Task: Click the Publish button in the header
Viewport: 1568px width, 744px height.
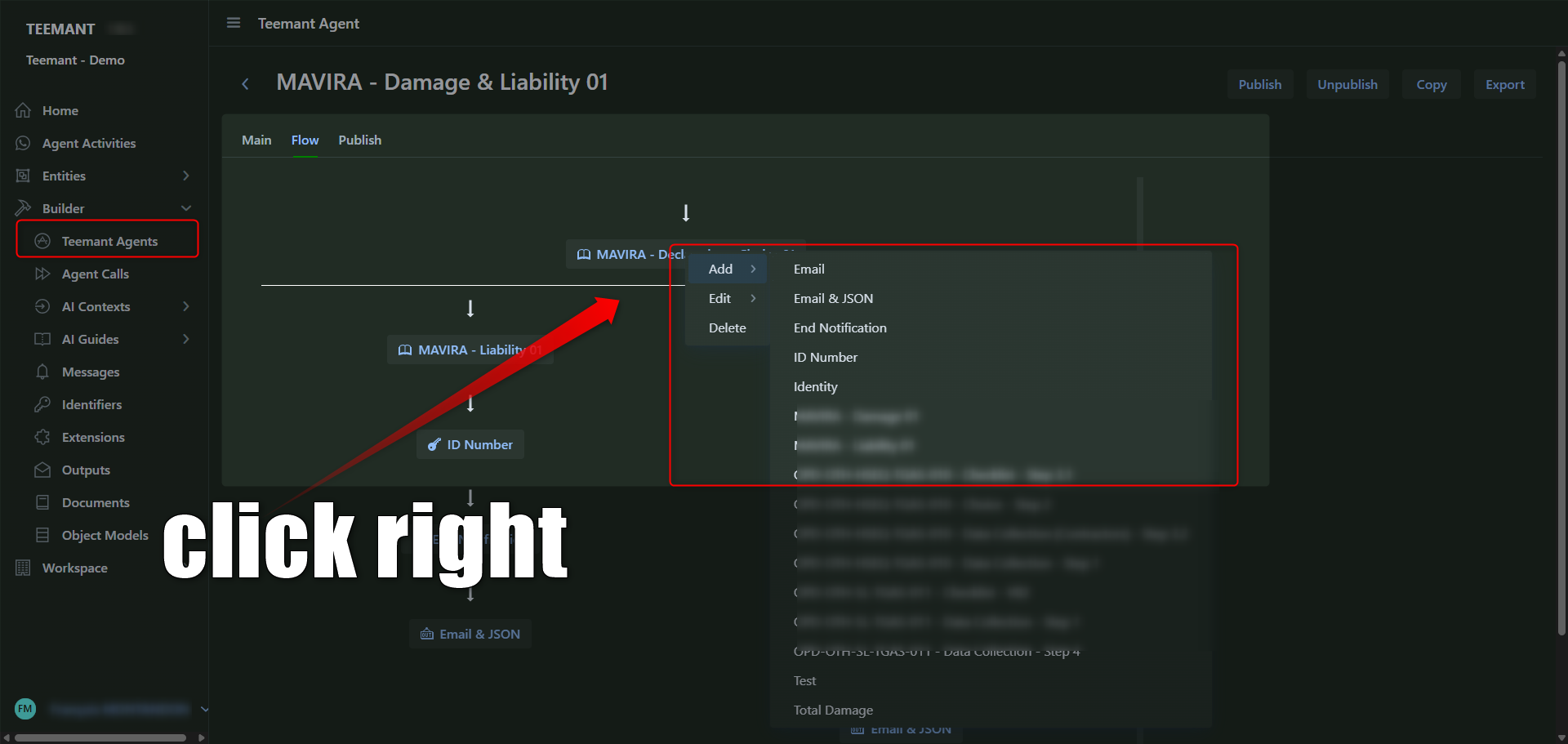Action: 1260,84
